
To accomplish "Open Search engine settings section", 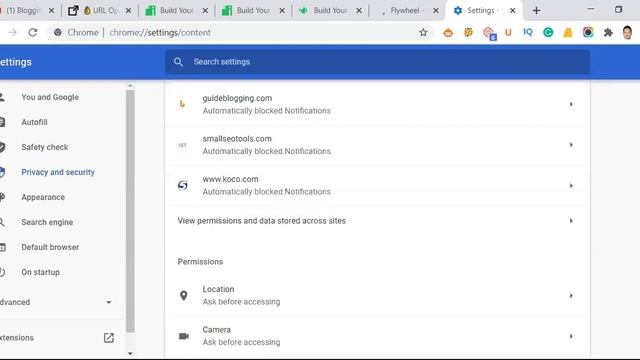I will coord(47,222).
